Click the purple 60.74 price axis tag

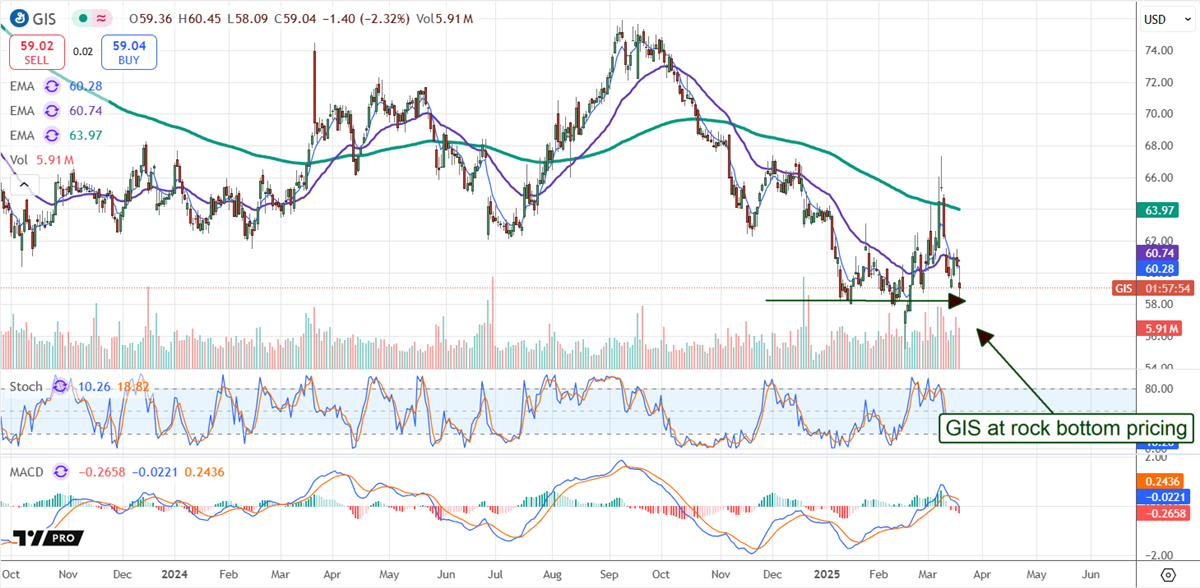click(1160, 255)
